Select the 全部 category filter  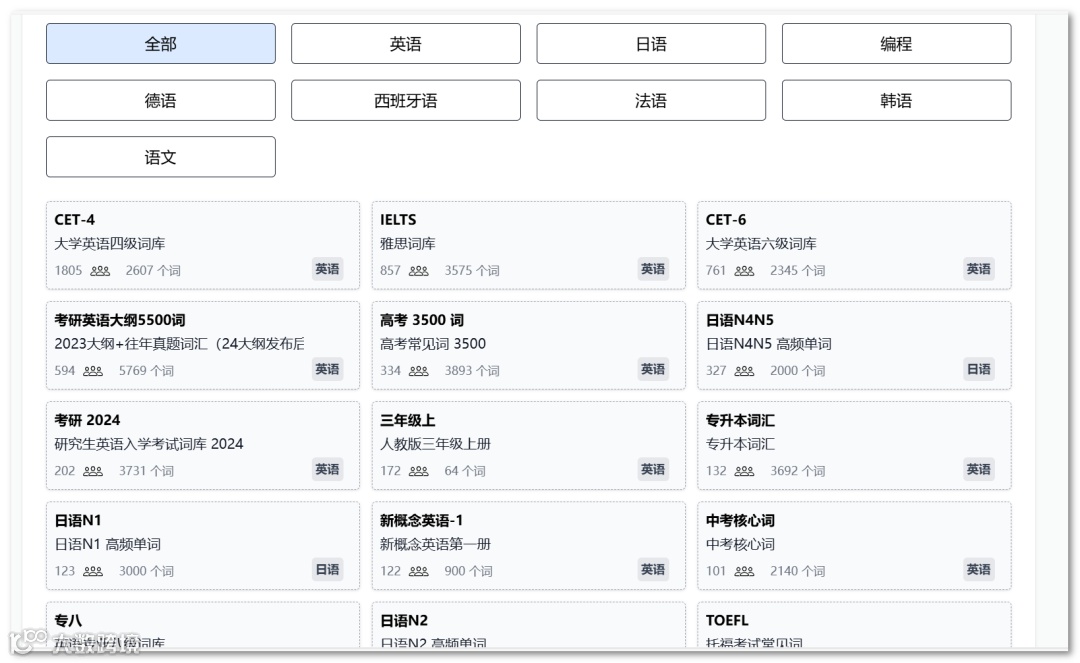coord(160,43)
